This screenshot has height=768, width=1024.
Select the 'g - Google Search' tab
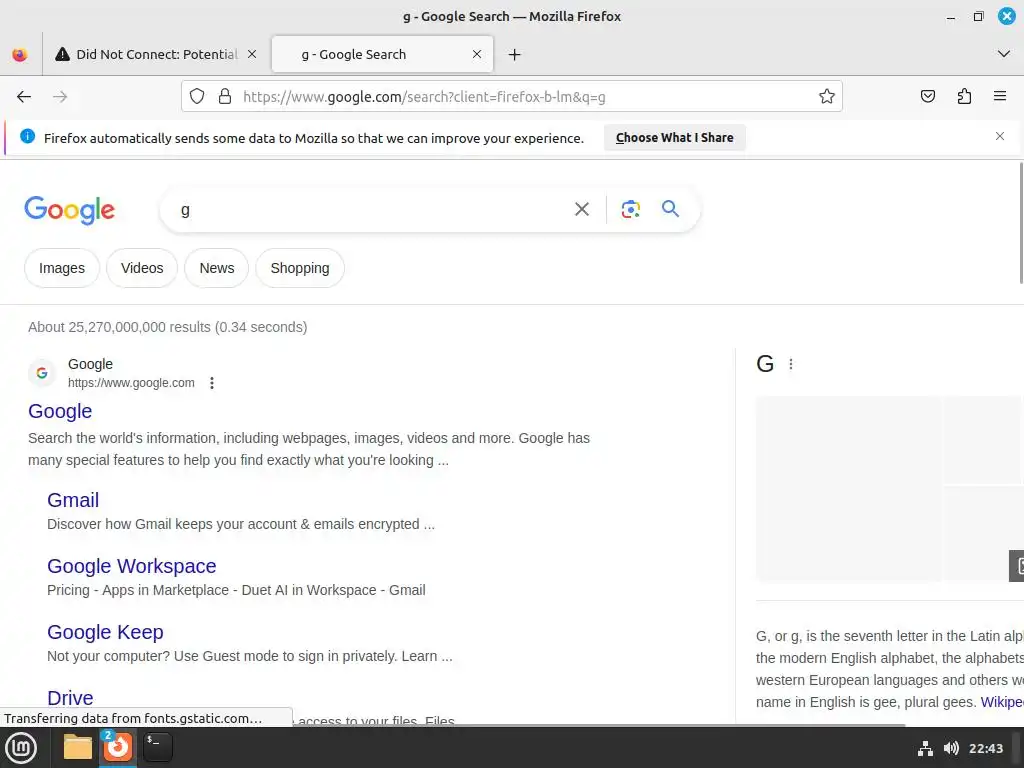[x=383, y=54]
